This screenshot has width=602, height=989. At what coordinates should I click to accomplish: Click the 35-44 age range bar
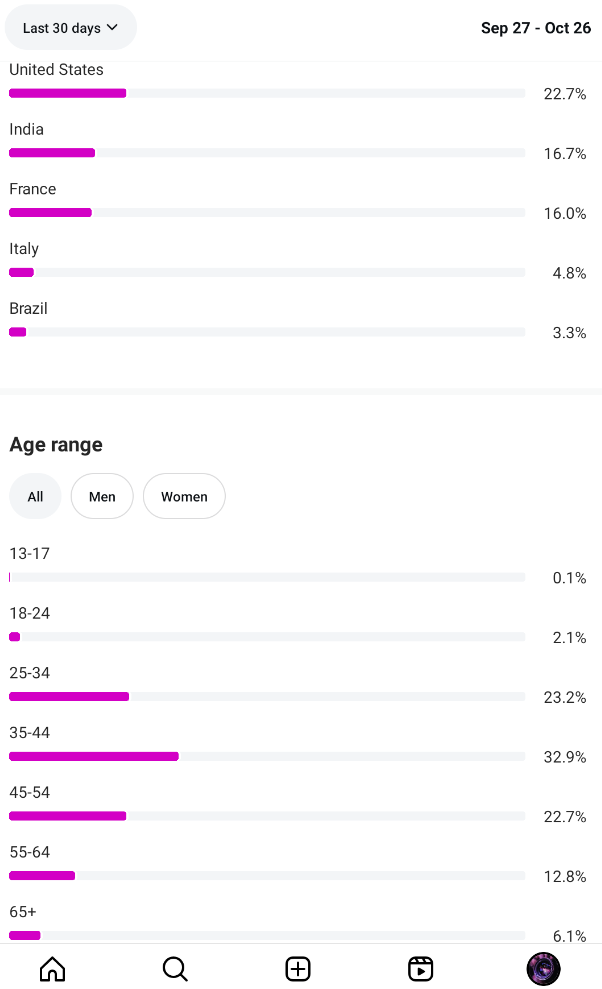click(x=267, y=757)
